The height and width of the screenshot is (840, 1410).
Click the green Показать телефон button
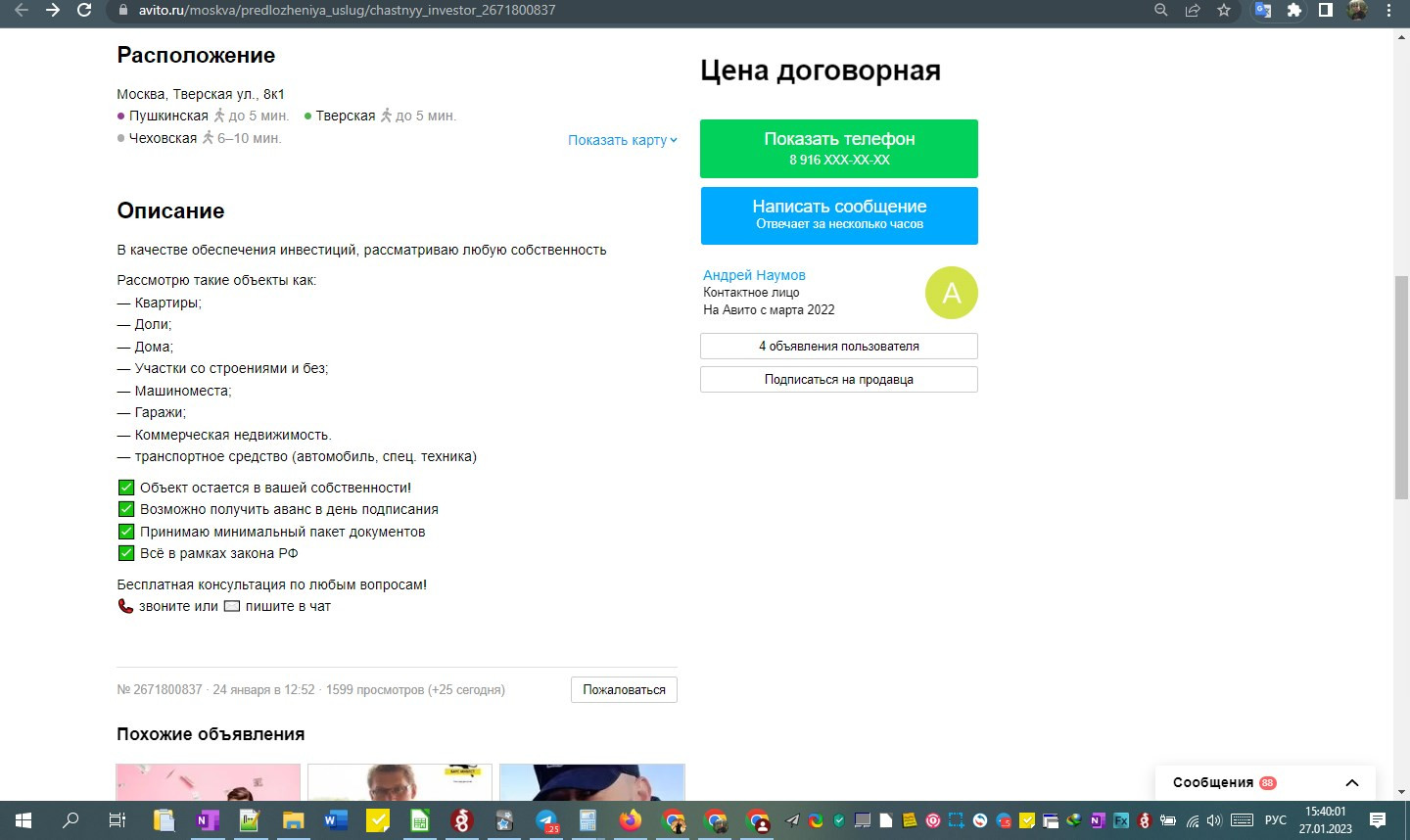[839, 149]
